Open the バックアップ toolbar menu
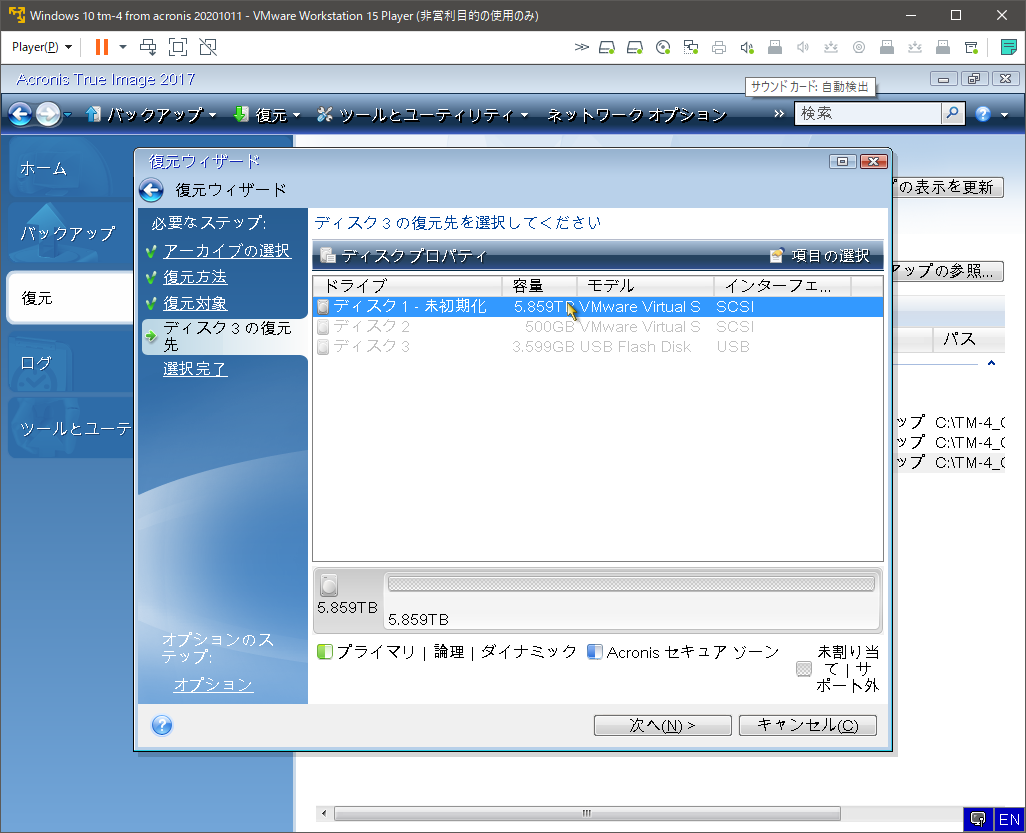 tap(151, 115)
